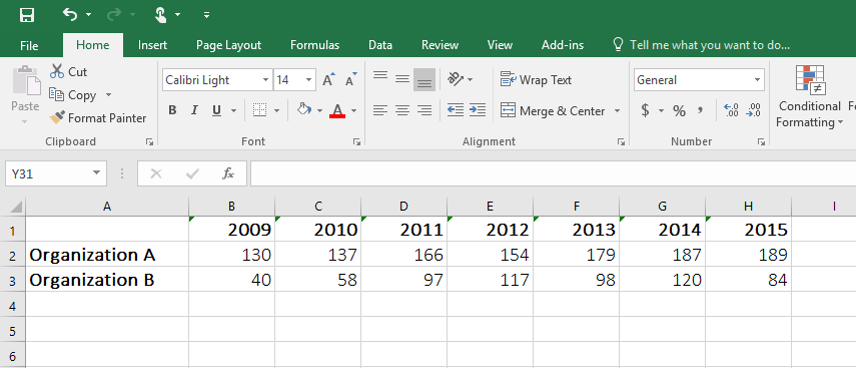Click the Insert Function fx icon
The height and width of the screenshot is (368, 856).
(228, 174)
